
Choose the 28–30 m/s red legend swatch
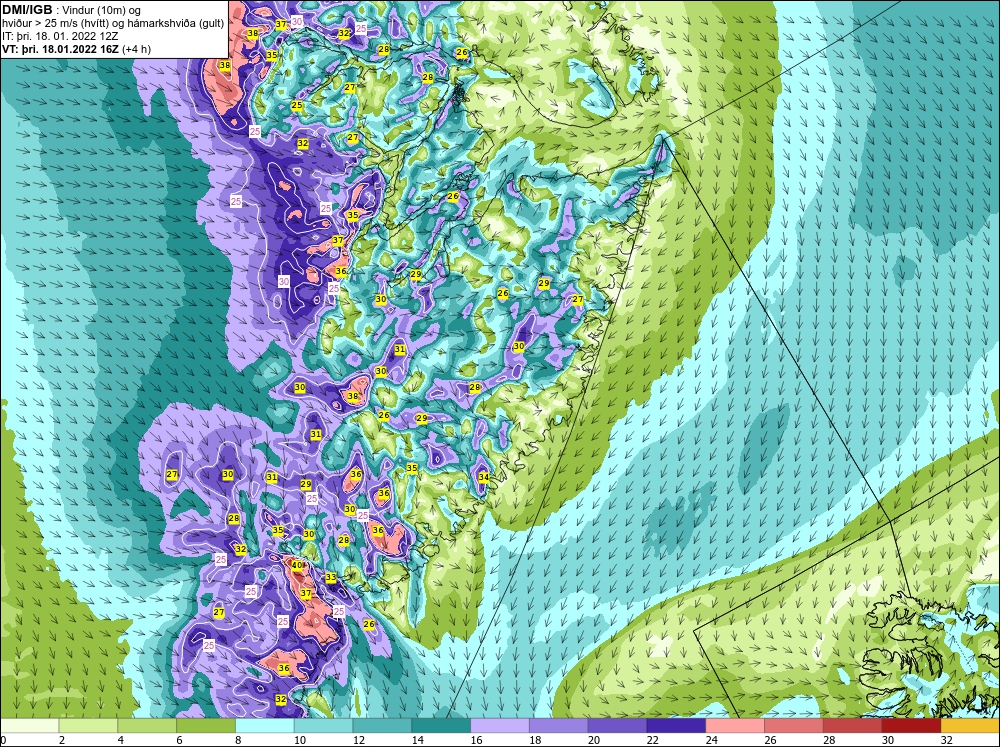pos(853,726)
